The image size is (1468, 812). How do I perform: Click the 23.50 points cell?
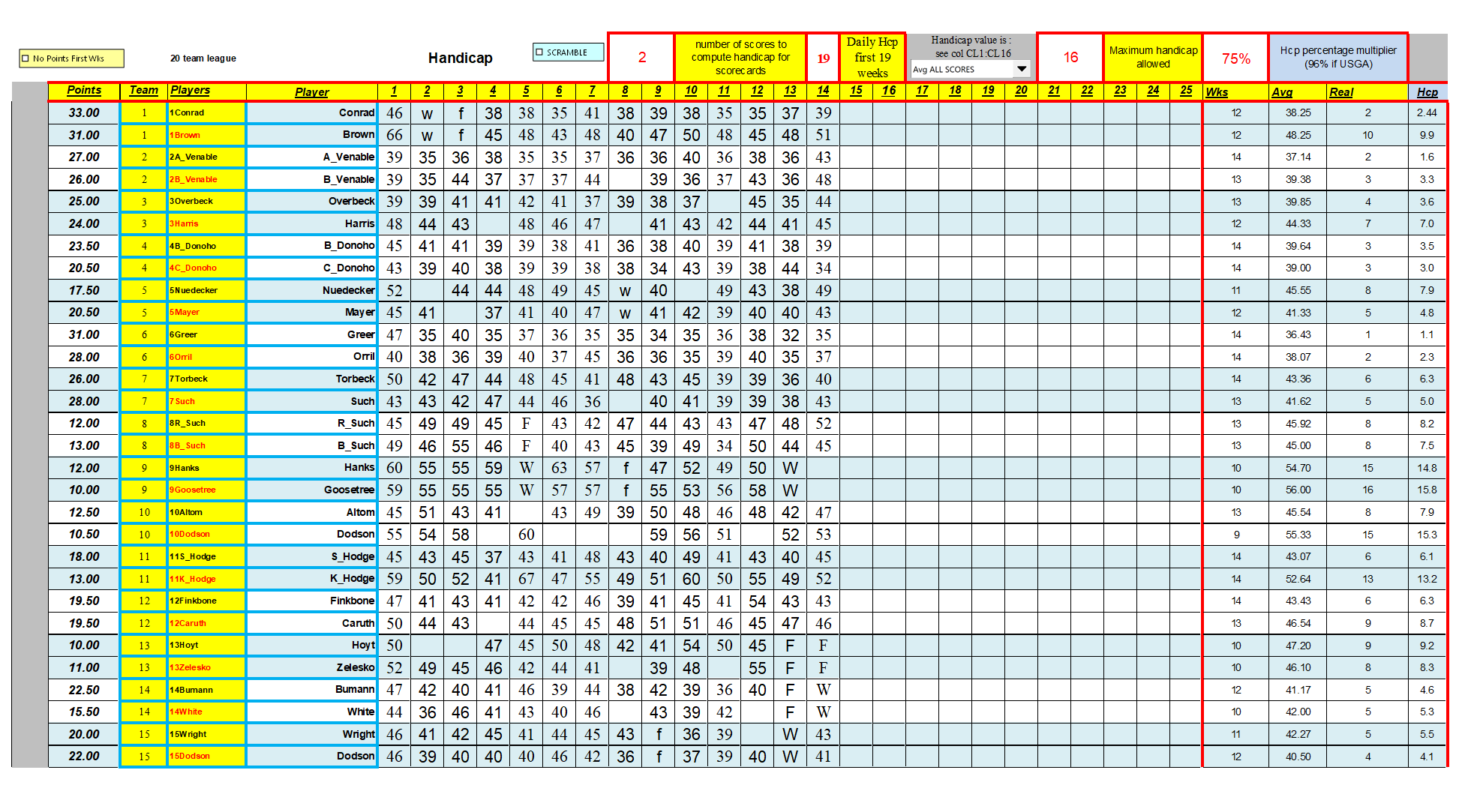point(84,246)
